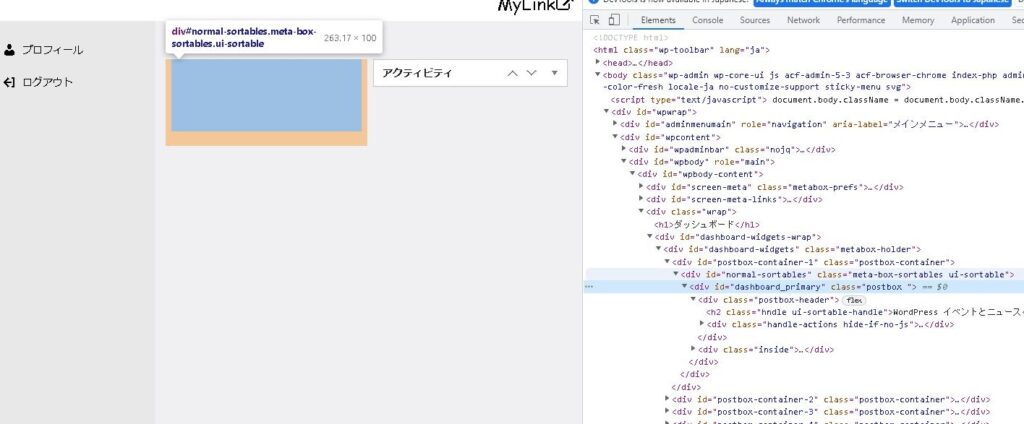The image size is (1024, 424).
Task: Expand the postbox-container-2 div node
Action: coord(668,399)
